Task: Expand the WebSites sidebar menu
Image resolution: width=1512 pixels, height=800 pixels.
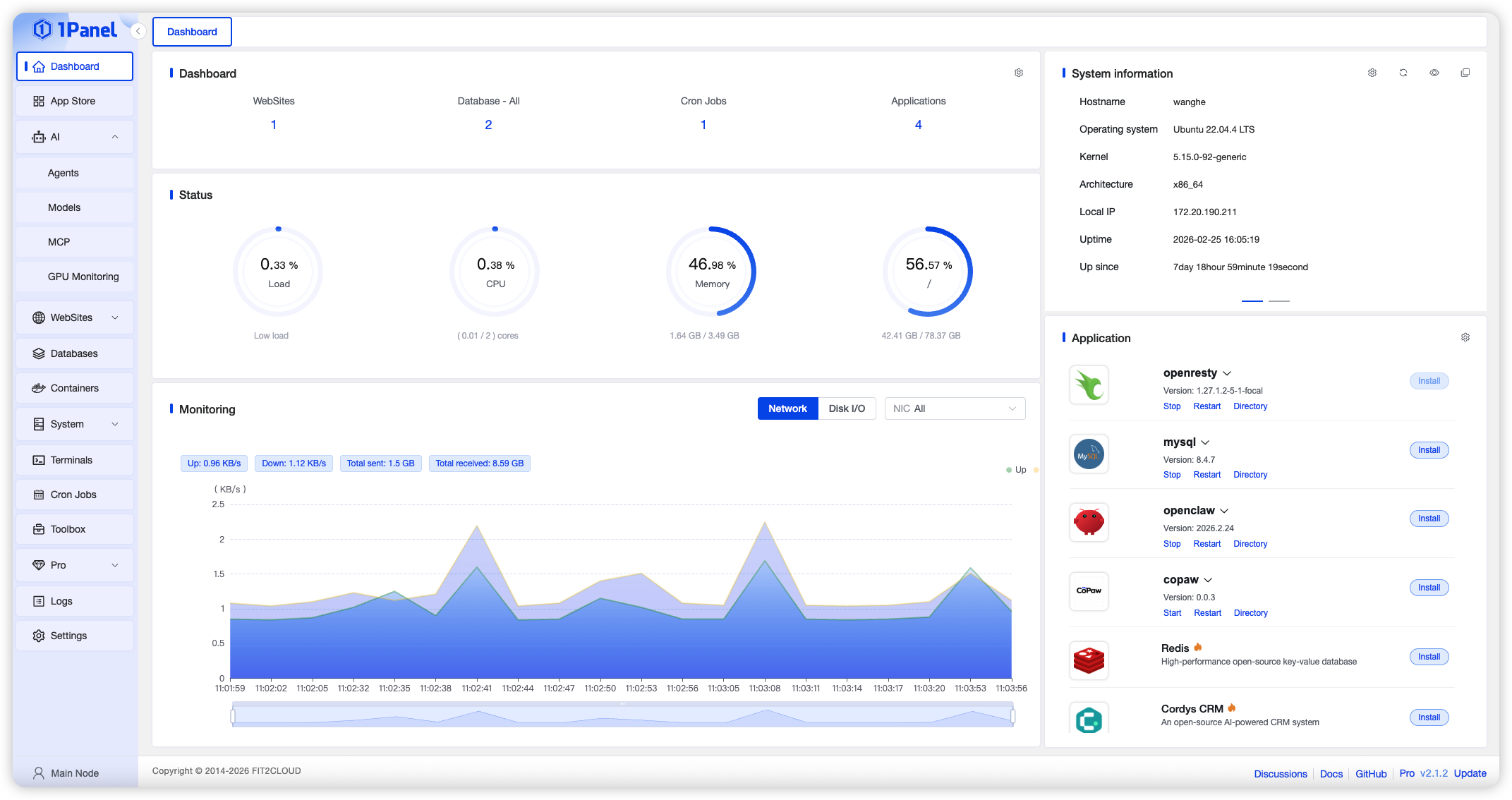Action: coord(115,317)
